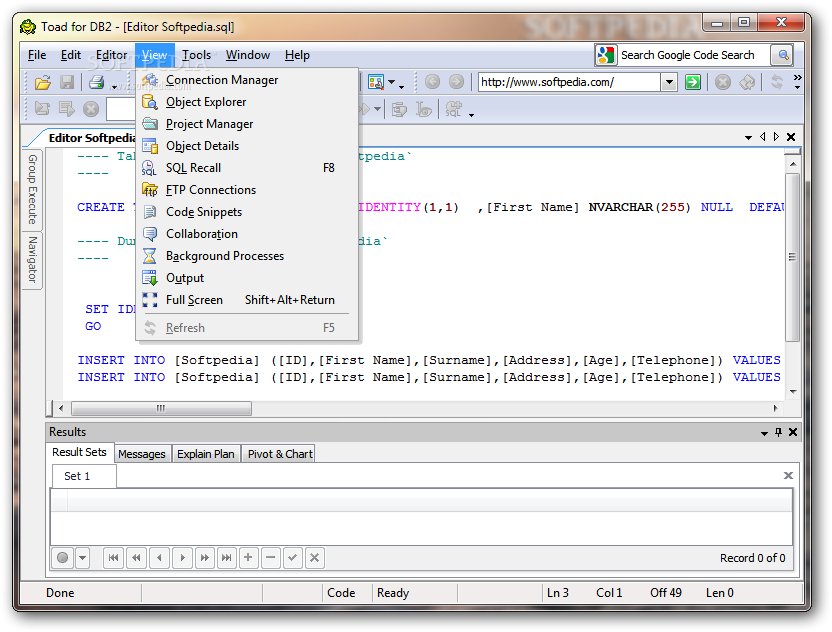Click the browser Stop icon
832x632 pixels.
[x=723, y=82]
